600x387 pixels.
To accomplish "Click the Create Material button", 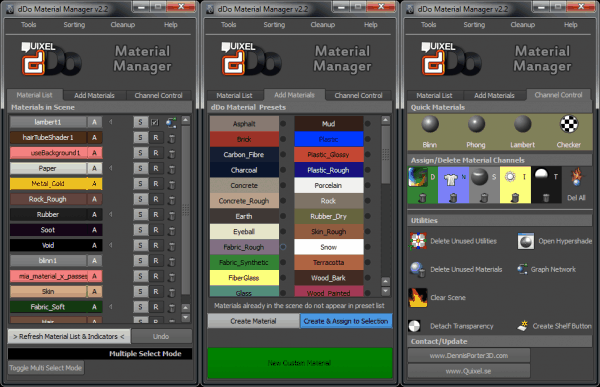I will [253, 321].
